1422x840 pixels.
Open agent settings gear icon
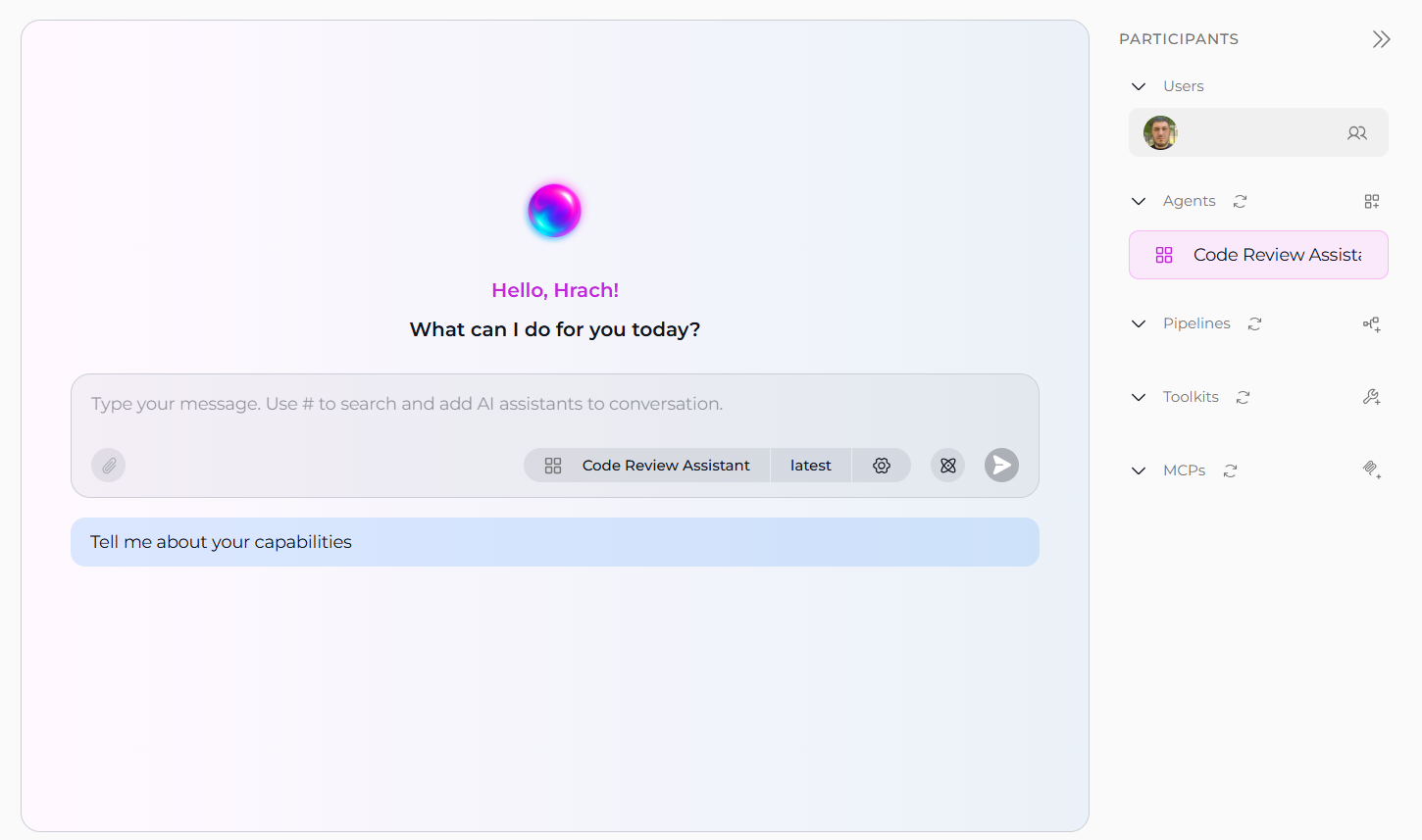(x=882, y=466)
